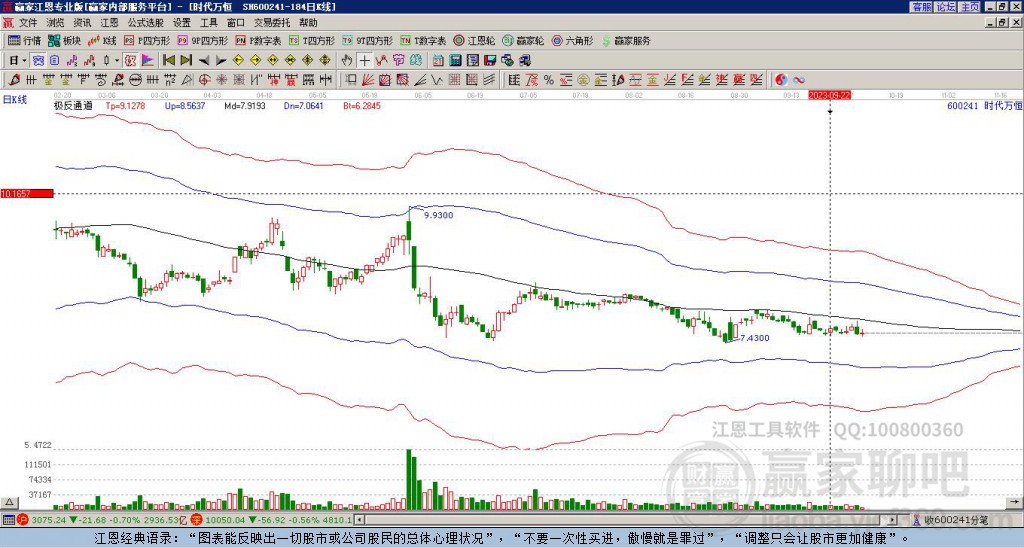Image resolution: width=1024 pixels, height=548 pixels.
Task: Open the T数字表 number table
Action: [423, 40]
